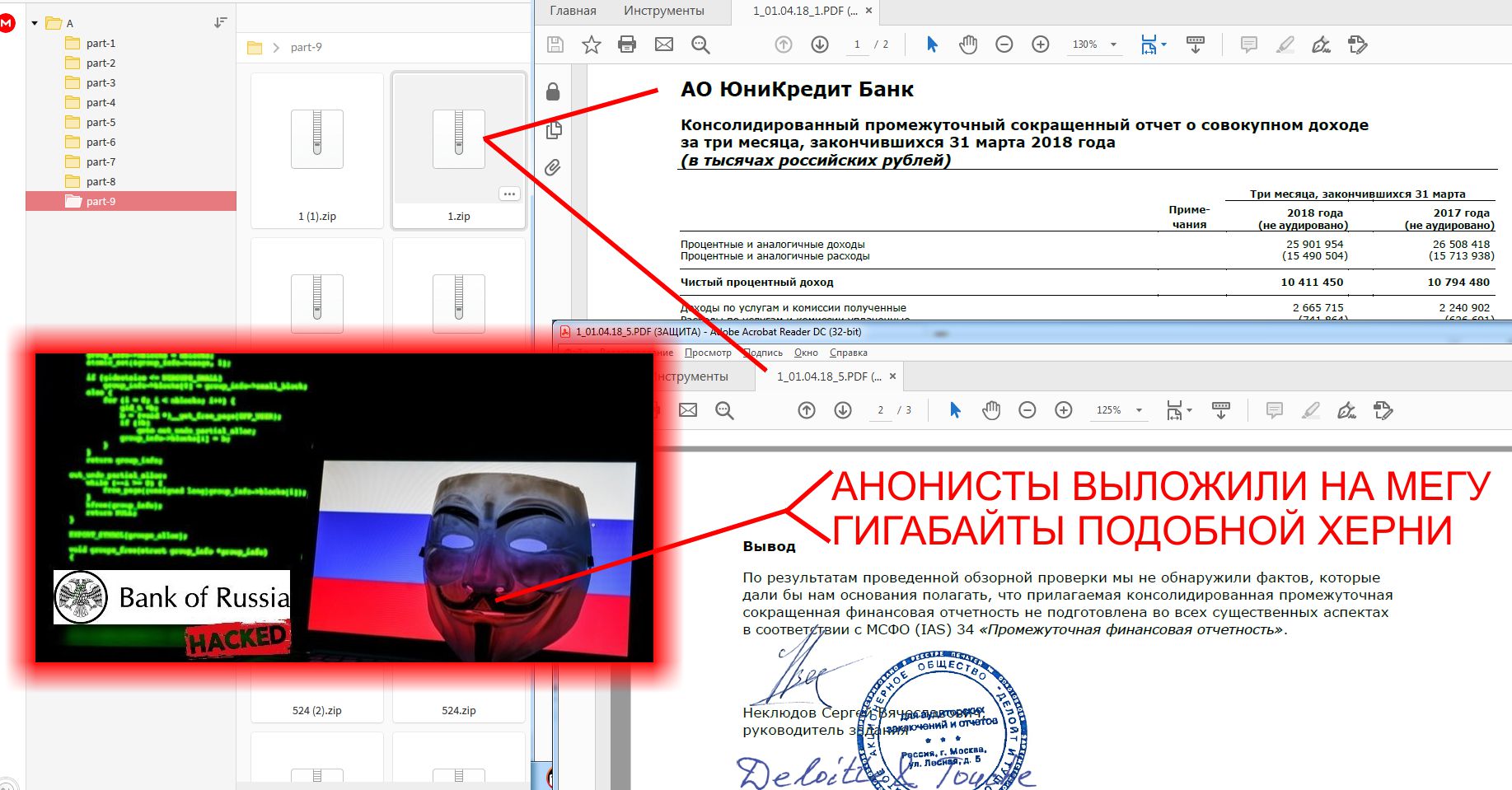The height and width of the screenshot is (790, 1512).
Task: Open the Справка menu
Action: click(849, 353)
